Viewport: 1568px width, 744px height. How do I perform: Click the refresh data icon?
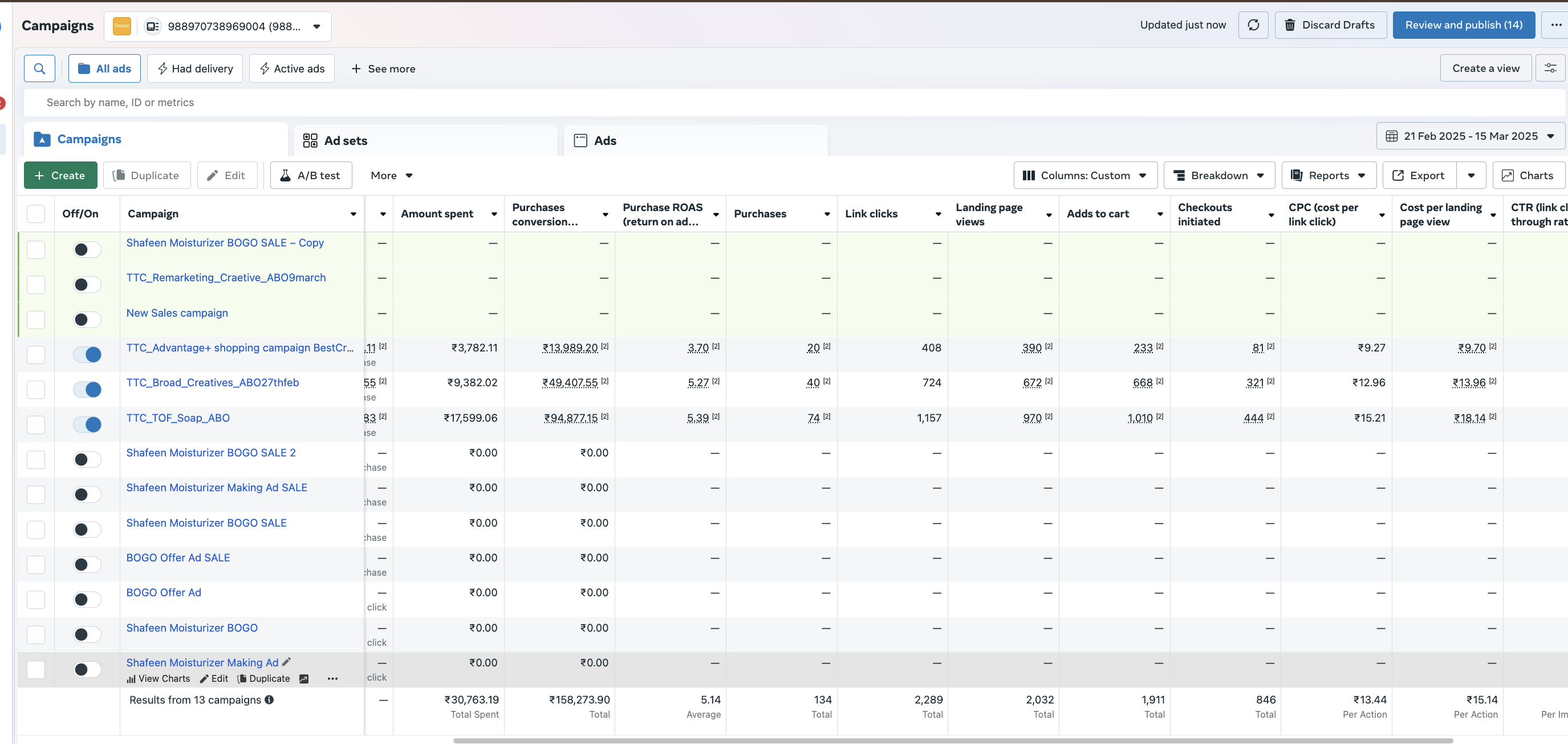(x=1253, y=25)
